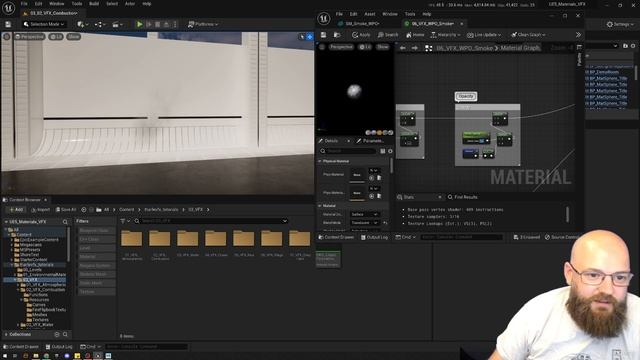This screenshot has width=640, height=360.
Task: Open the Platforms dropdown
Action: [x=203, y=24]
